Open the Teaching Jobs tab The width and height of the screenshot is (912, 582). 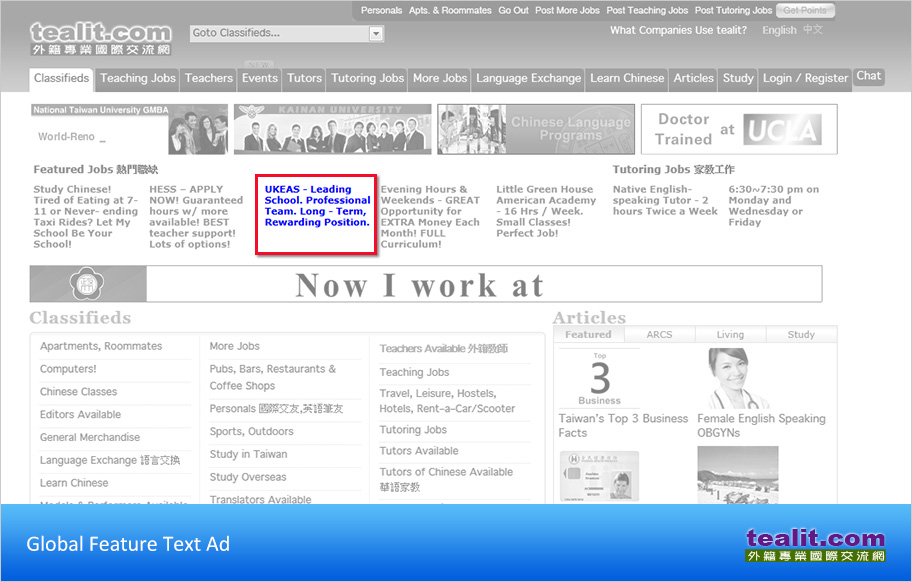tap(138, 78)
